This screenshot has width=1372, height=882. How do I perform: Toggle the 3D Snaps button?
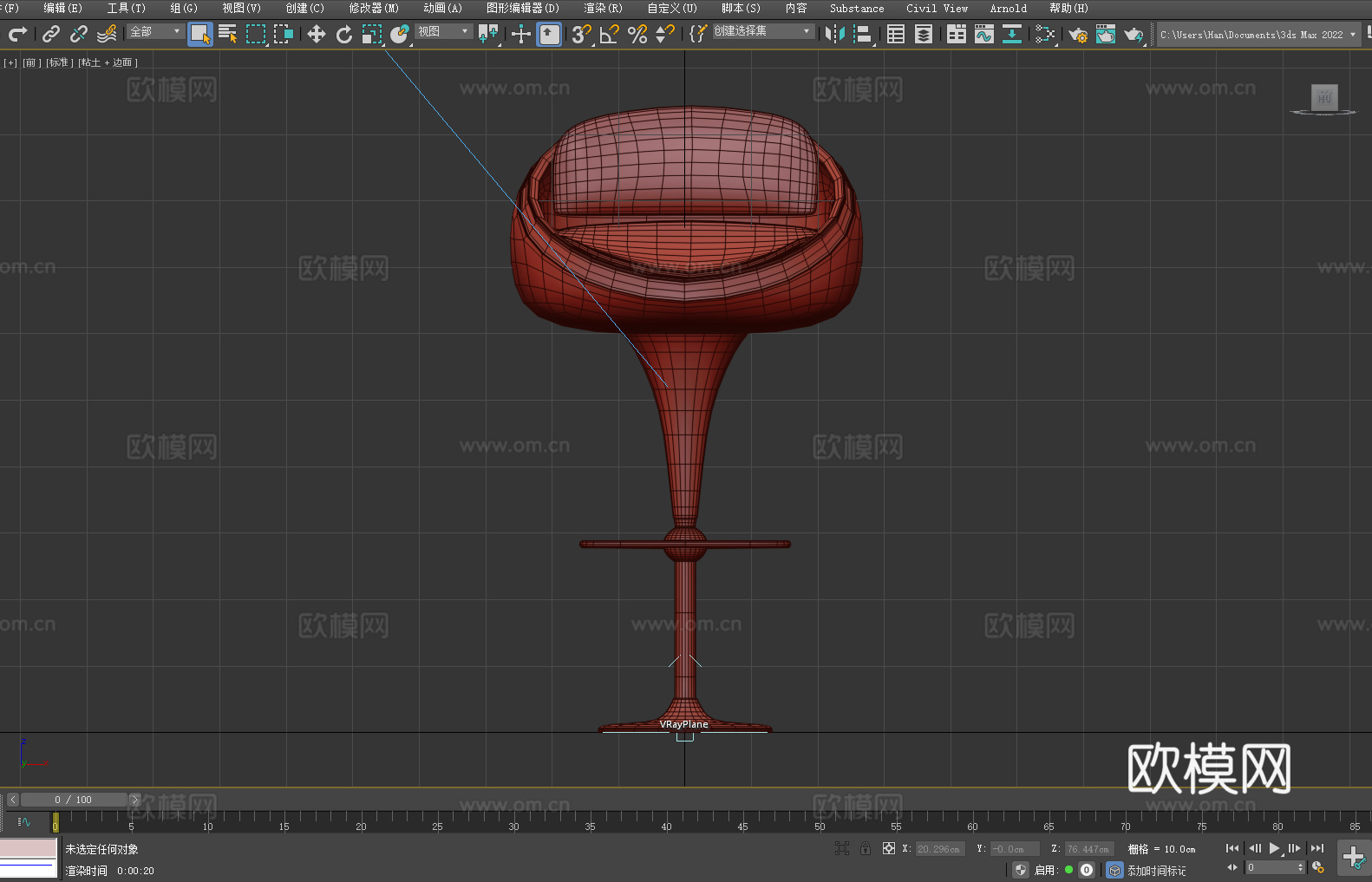(580, 34)
